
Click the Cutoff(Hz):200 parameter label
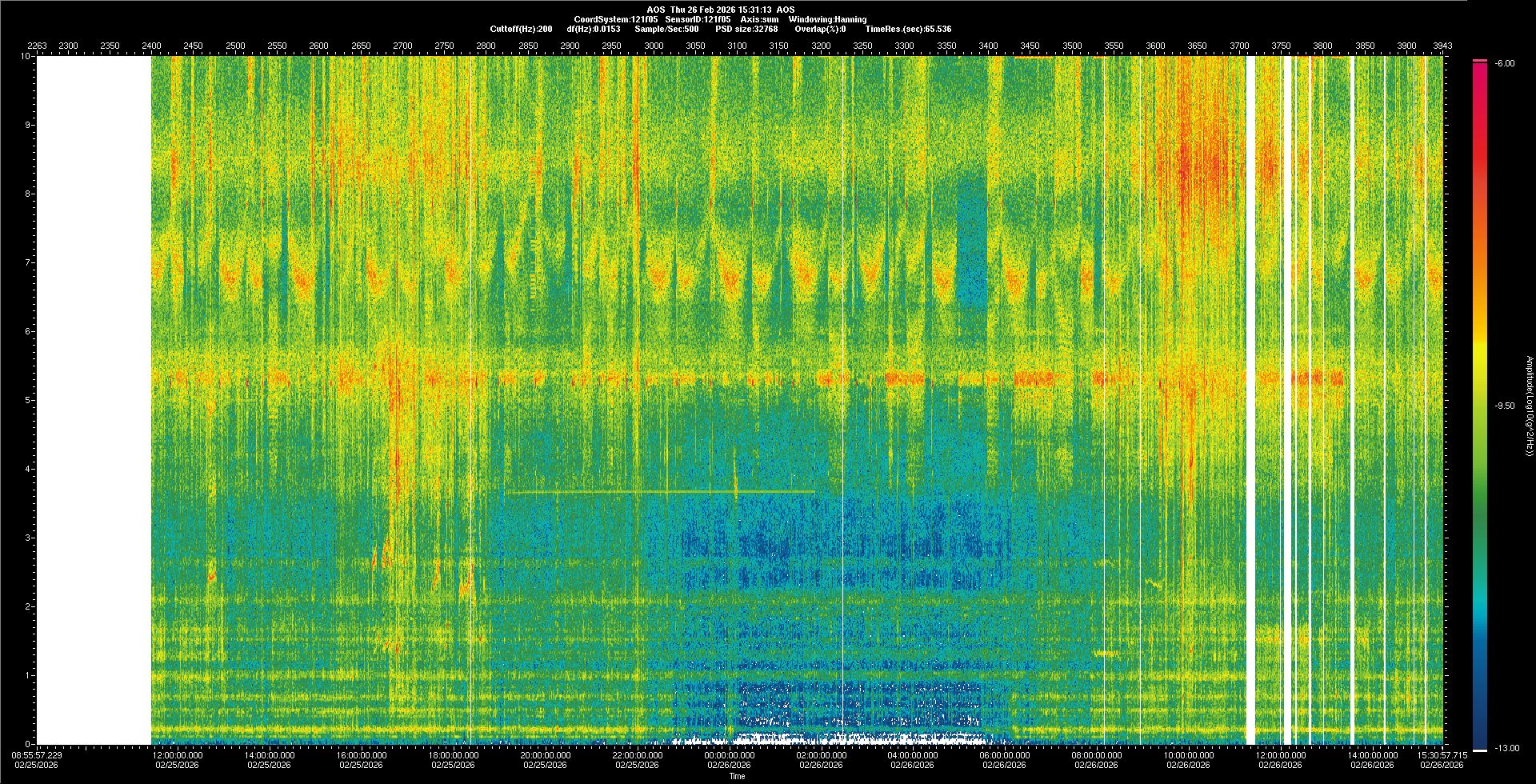(x=521, y=29)
